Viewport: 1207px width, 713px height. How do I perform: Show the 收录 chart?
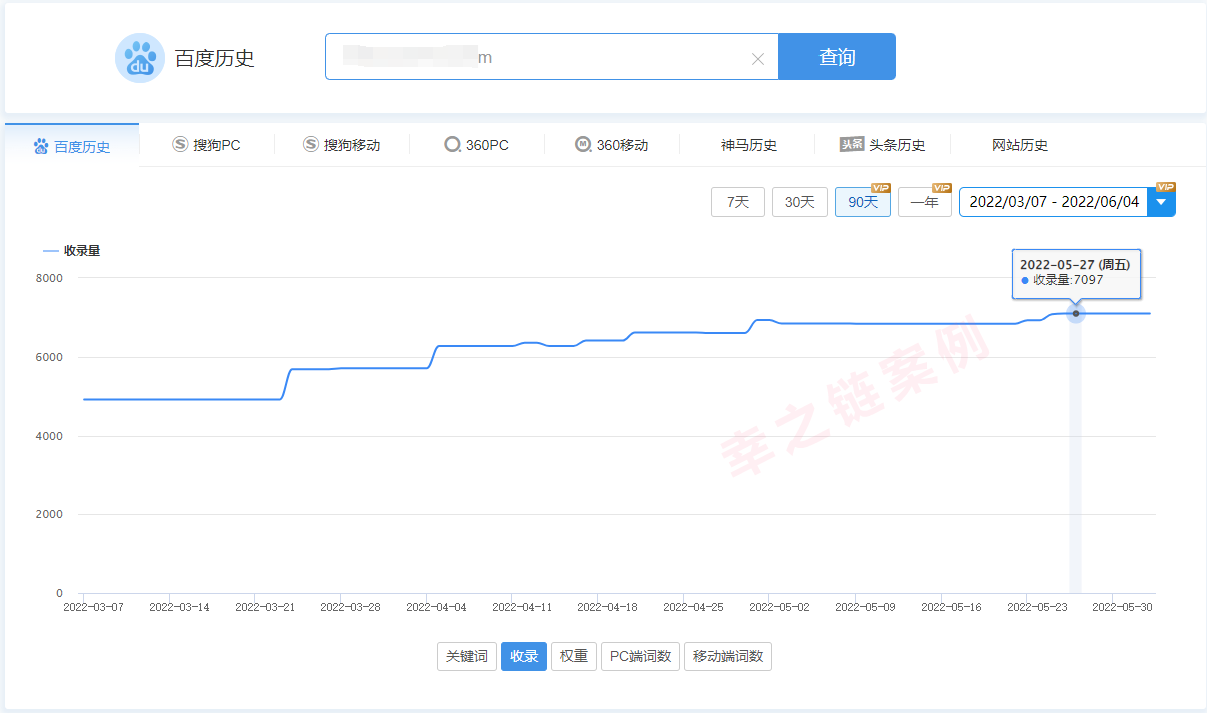(x=524, y=656)
